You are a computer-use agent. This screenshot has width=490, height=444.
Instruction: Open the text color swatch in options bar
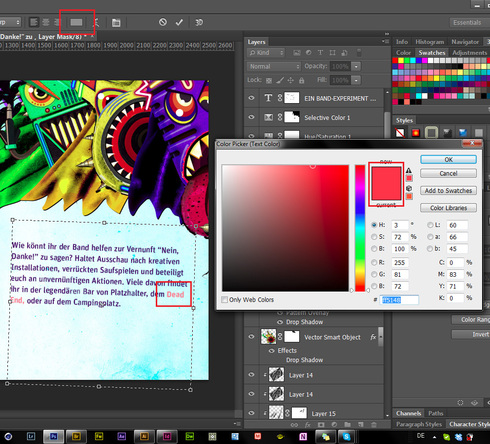tap(76, 22)
